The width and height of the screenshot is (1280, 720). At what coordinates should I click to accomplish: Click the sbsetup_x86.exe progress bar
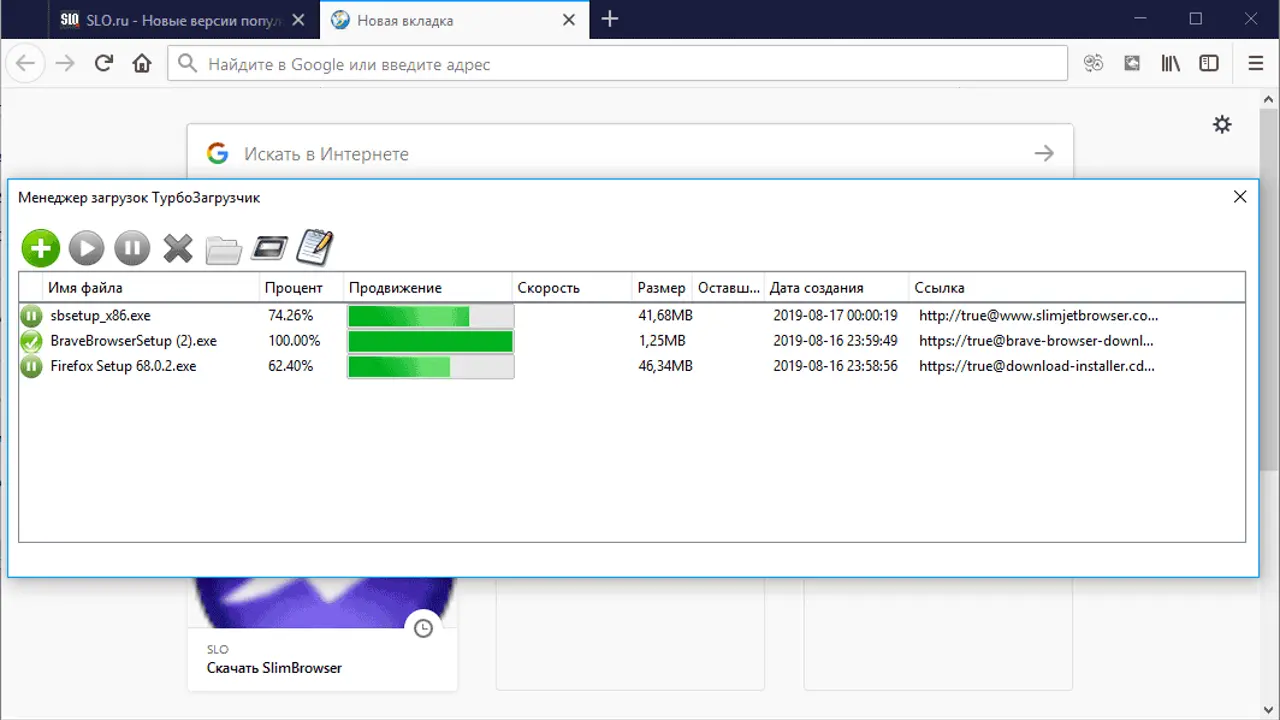430,316
